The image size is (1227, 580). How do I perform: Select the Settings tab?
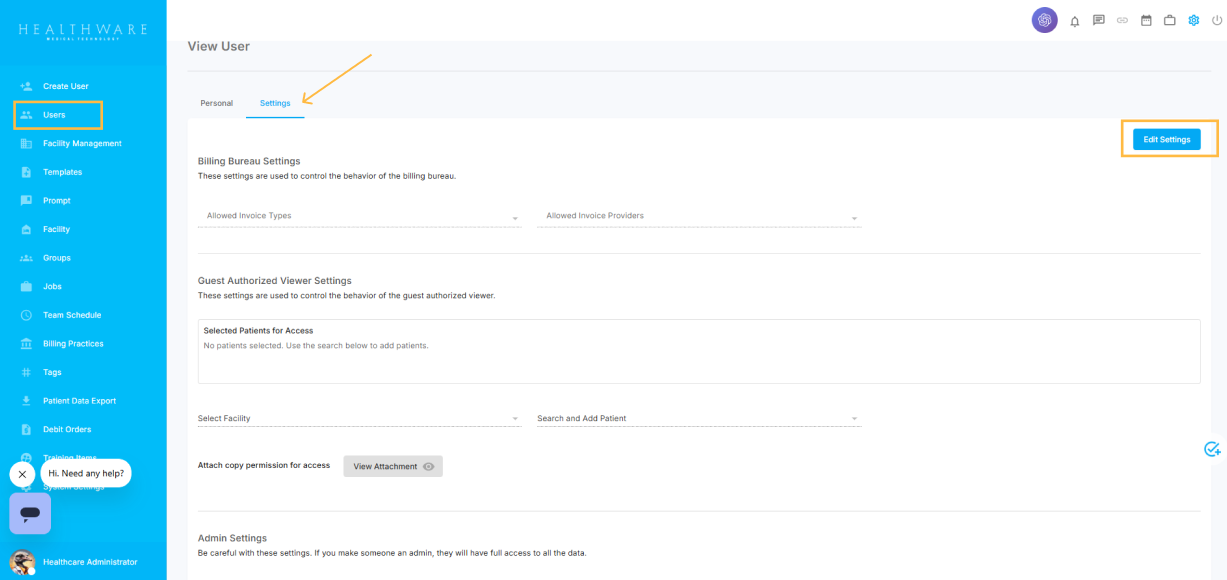(275, 103)
